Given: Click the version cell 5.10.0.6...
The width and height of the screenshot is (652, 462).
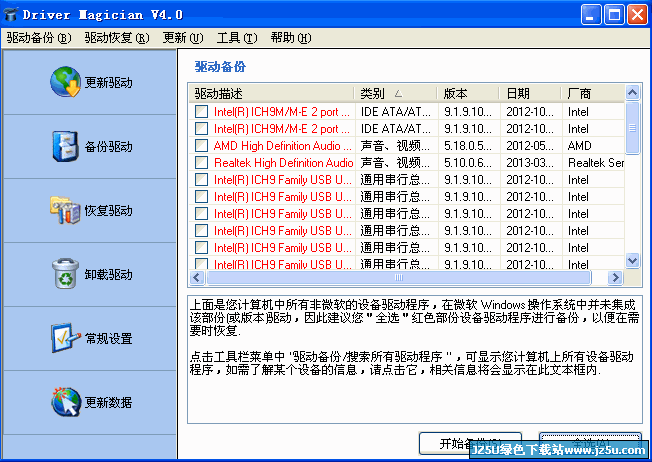Looking at the screenshot, I should click(x=468, y=163).
